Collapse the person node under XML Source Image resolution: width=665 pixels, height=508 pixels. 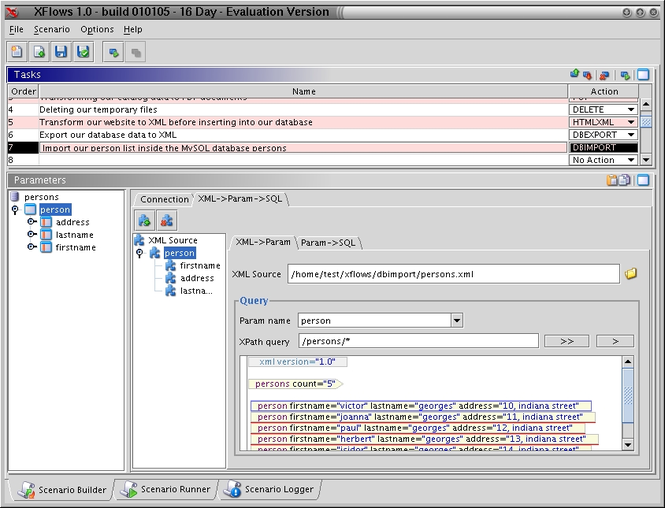click(140, 253)
